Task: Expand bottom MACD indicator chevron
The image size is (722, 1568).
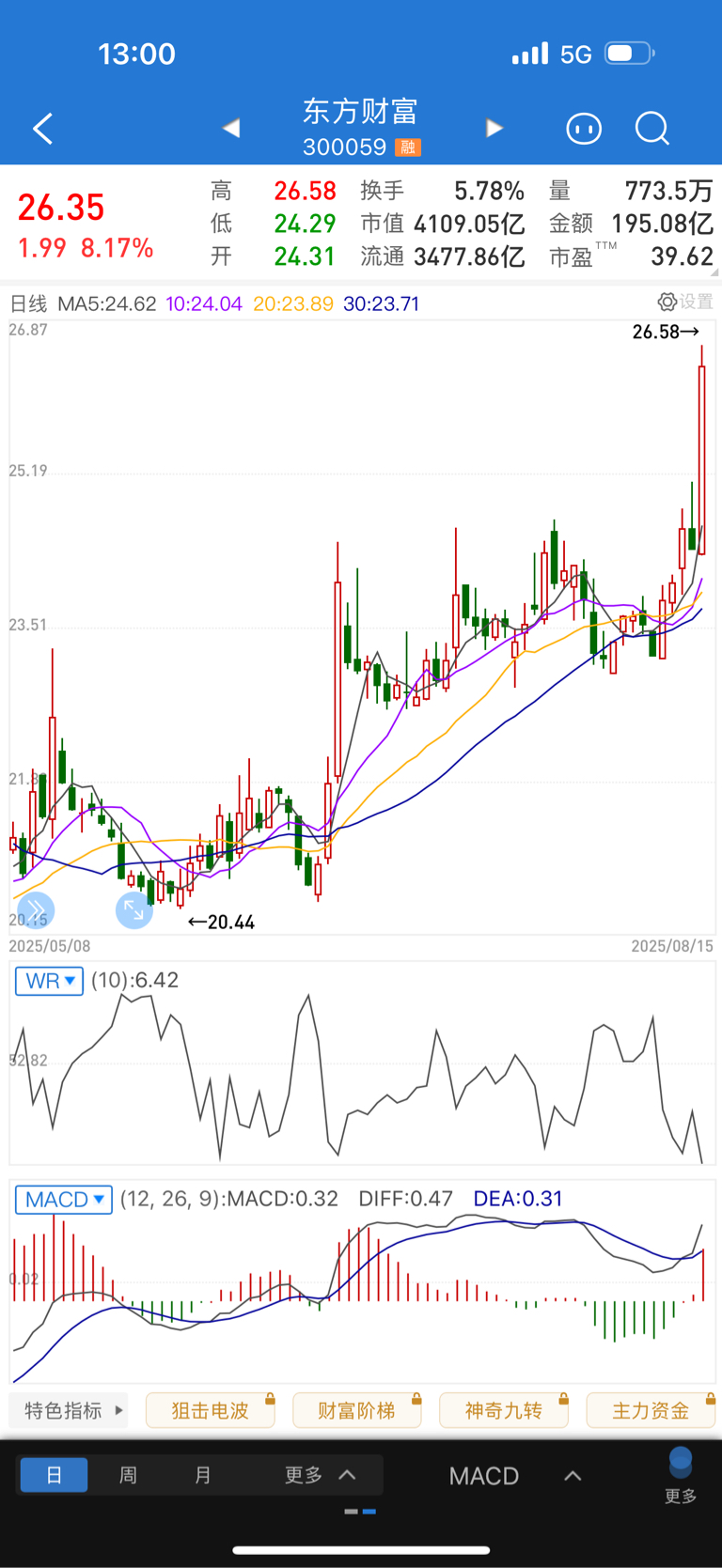Action: click(573, 1476)
